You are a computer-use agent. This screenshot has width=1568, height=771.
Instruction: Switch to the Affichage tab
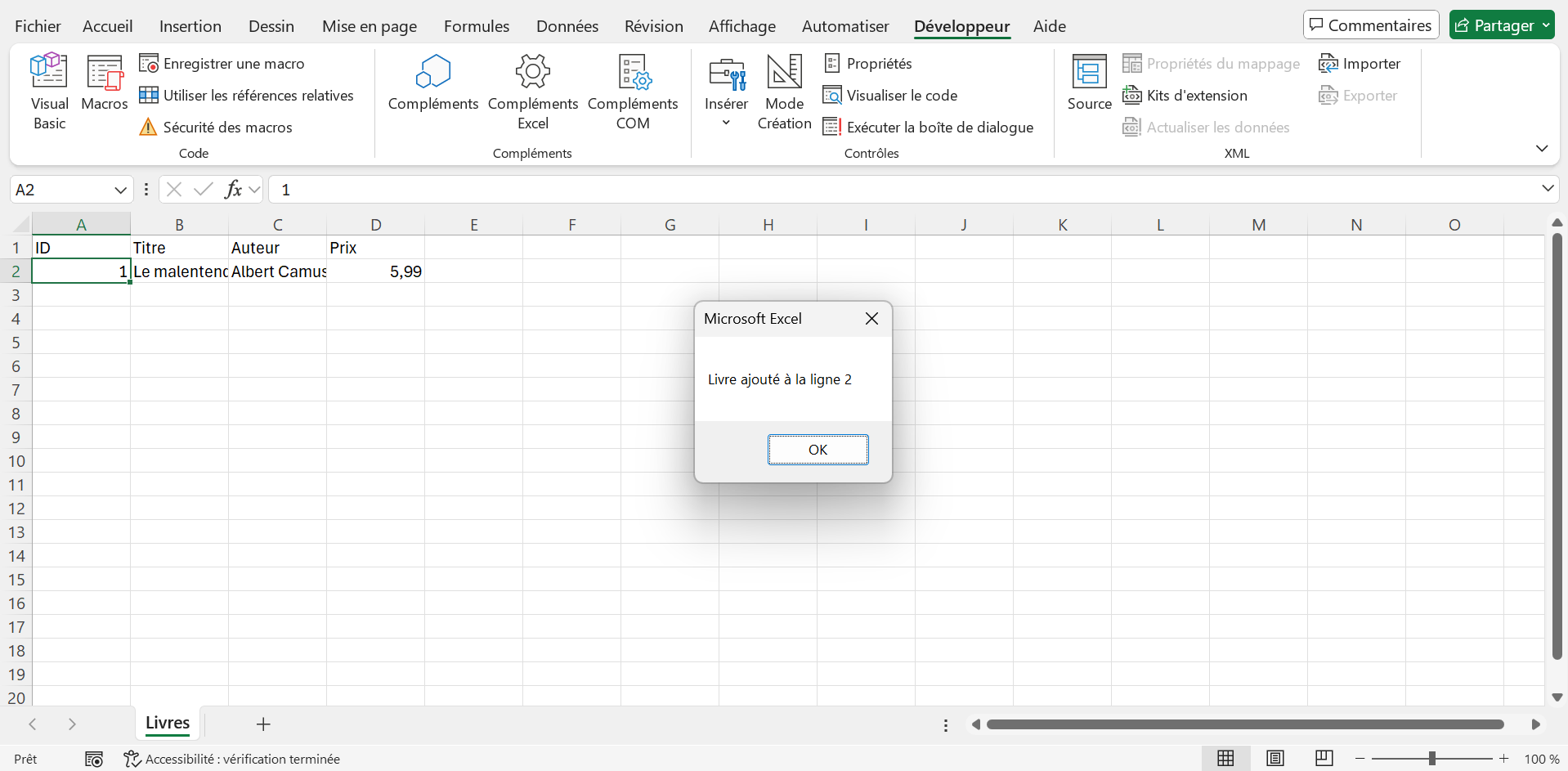pos(742,26)
